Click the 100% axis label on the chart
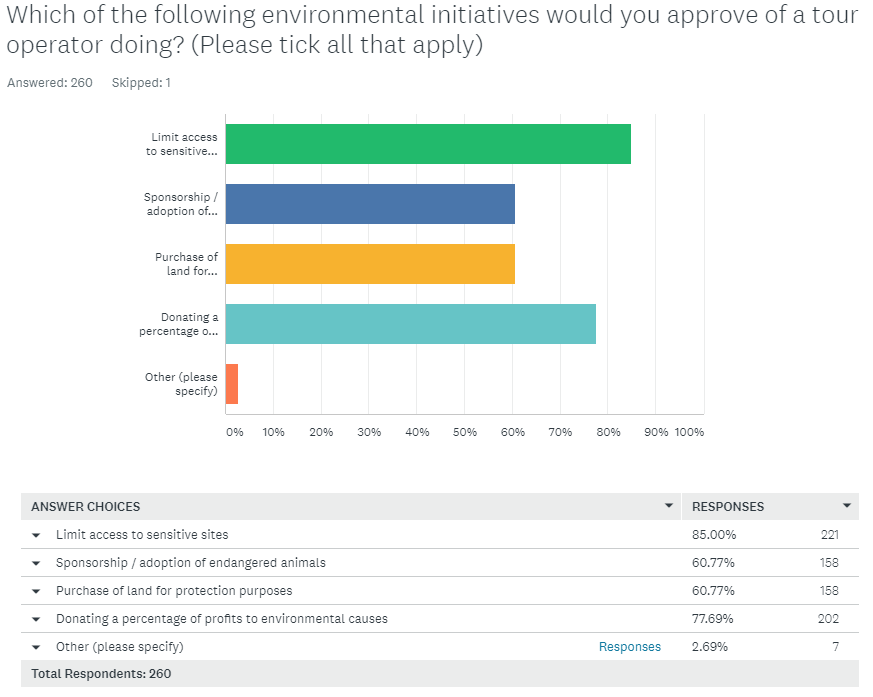The width and height of the screenshot is (873, 697). click(x=688, y=432)
